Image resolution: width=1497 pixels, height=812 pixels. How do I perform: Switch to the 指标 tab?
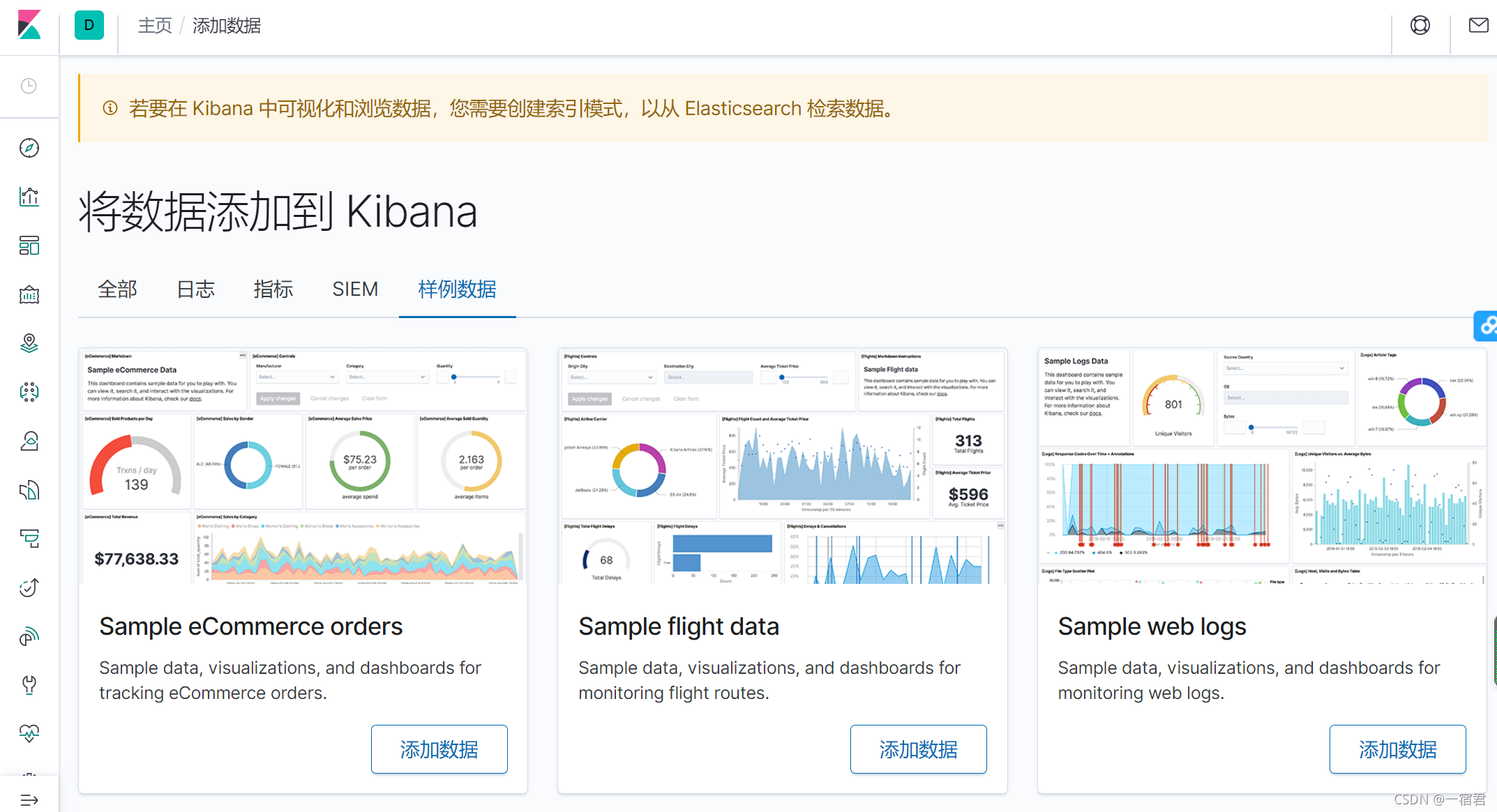[x=273, y=289]
